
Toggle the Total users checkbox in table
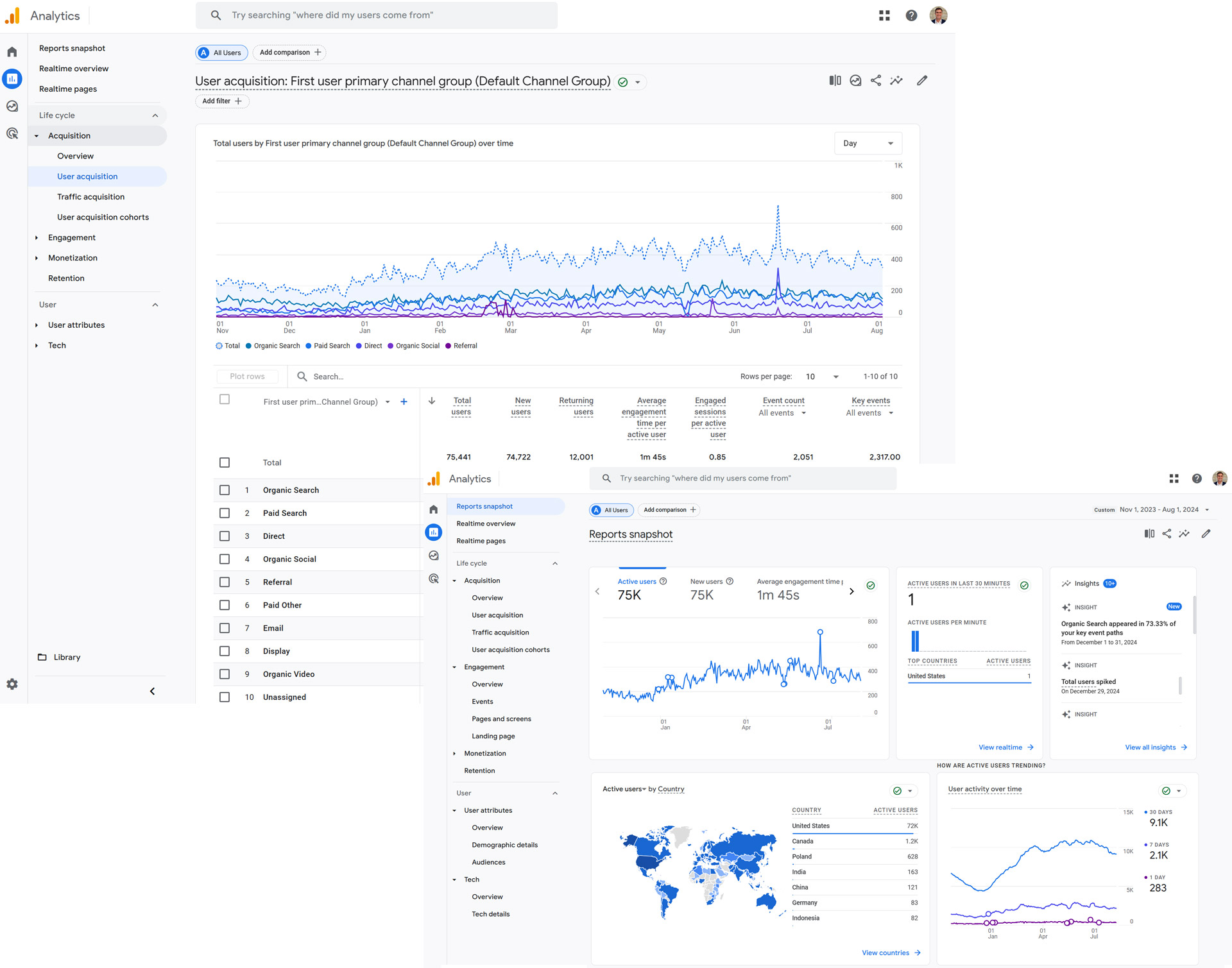[224, 462]
